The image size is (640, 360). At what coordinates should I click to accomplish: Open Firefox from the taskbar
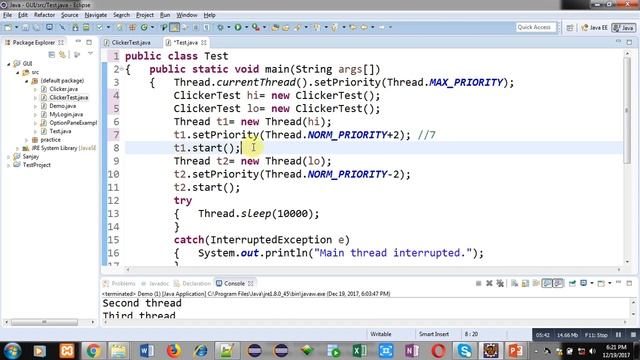click(173, 351)
